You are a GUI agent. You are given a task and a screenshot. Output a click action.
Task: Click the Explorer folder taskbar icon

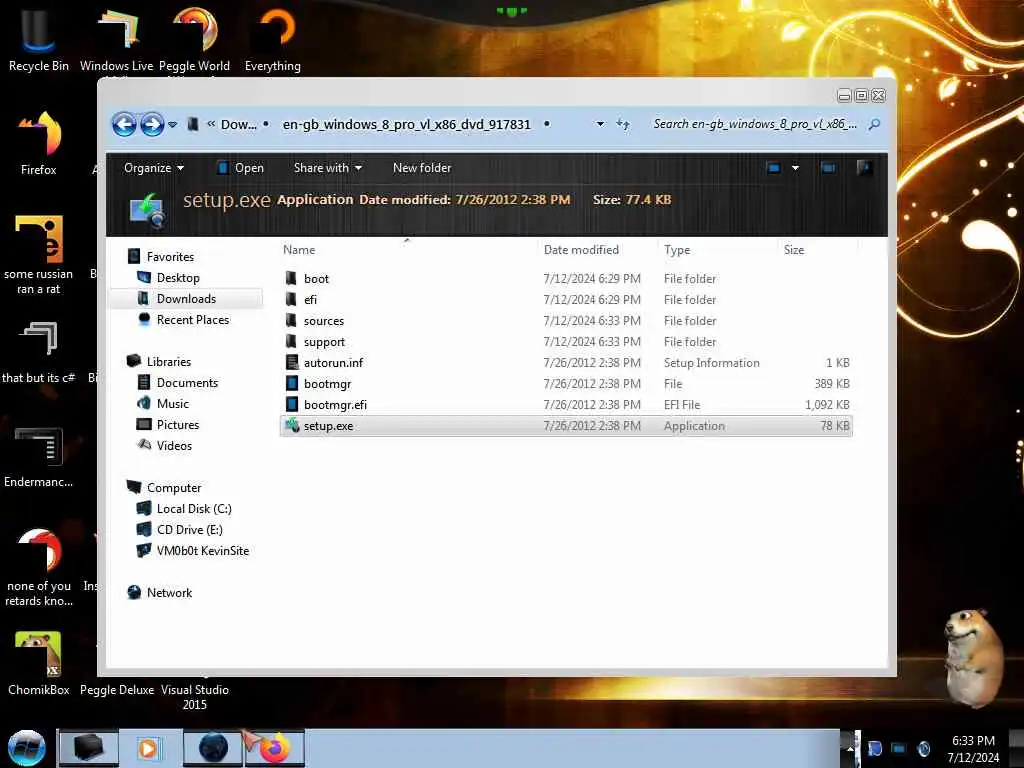coord(89,748)
